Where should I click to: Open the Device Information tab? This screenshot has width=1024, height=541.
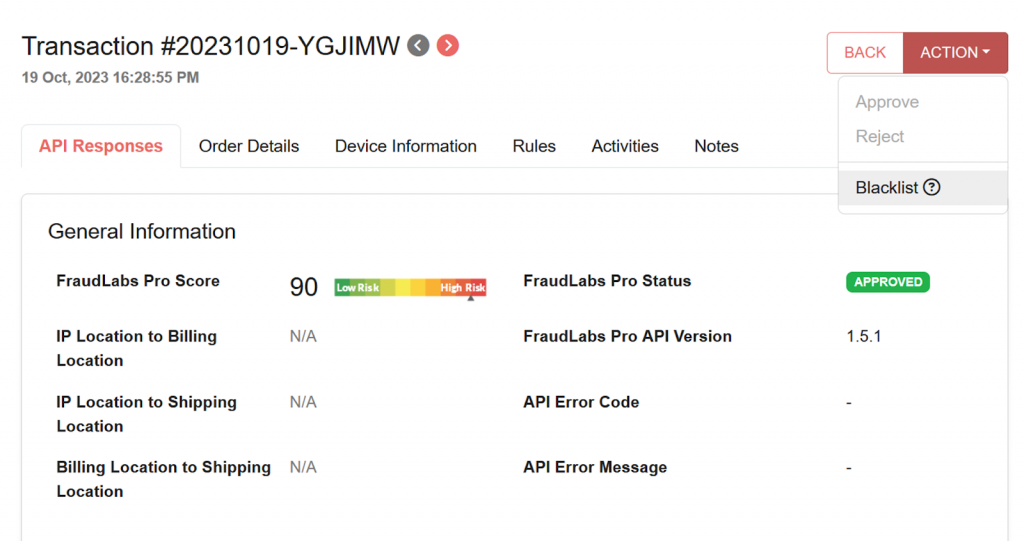tap(406, 146)
